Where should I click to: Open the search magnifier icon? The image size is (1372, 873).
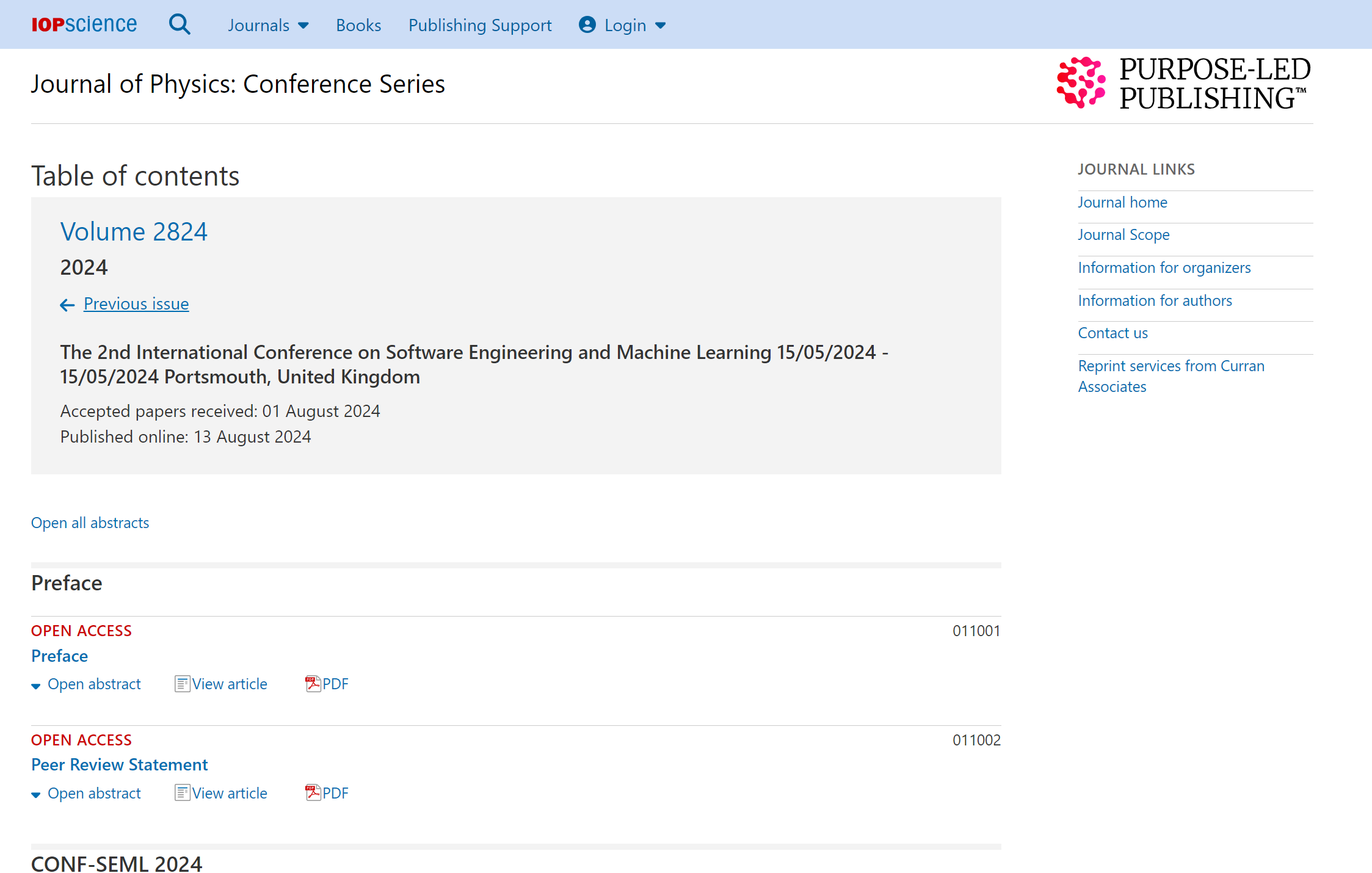click(180, 24)
